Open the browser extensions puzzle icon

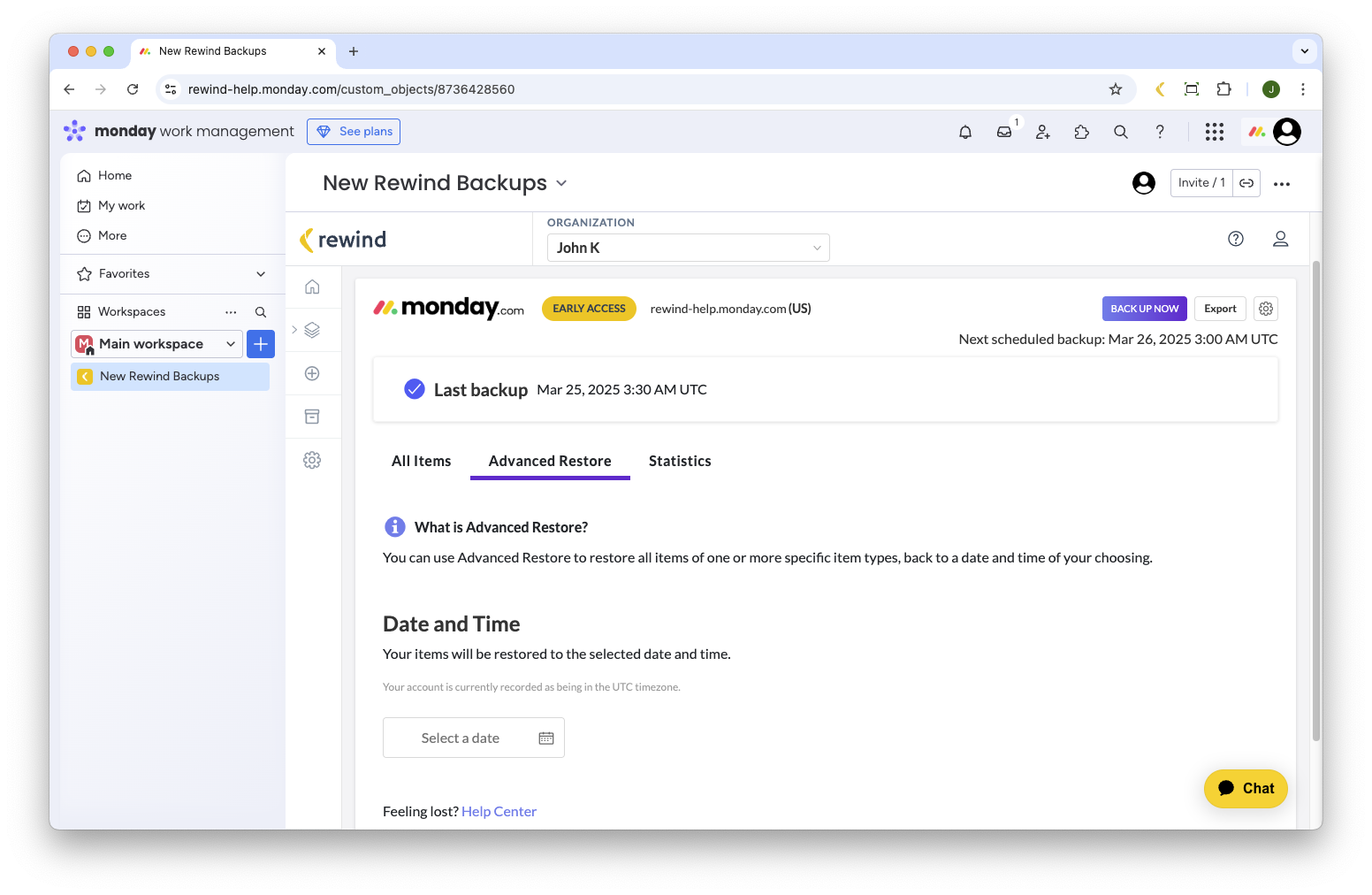[x=1223, y=89]
